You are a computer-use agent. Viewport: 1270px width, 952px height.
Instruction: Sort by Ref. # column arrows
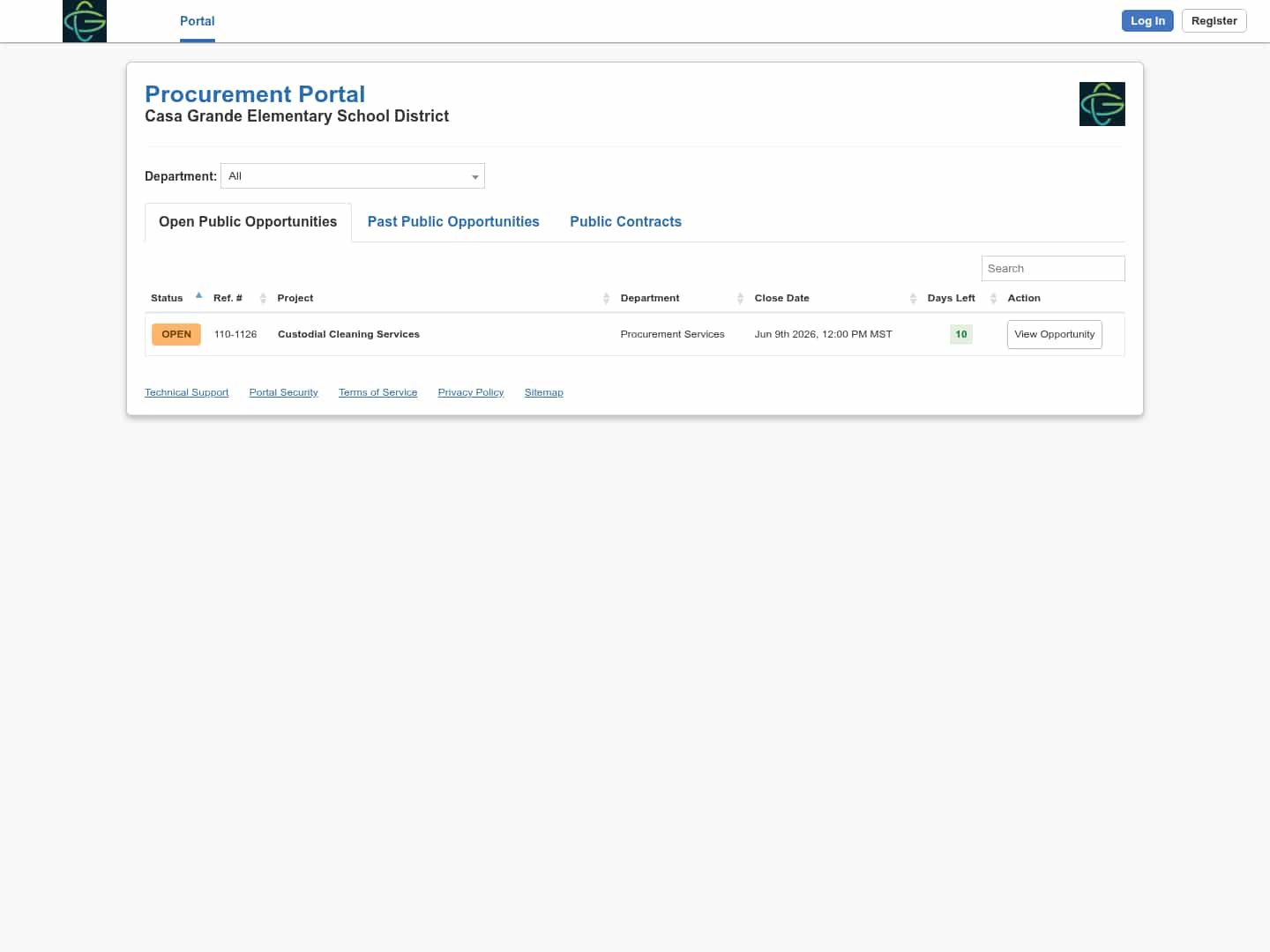click(263, 299)
